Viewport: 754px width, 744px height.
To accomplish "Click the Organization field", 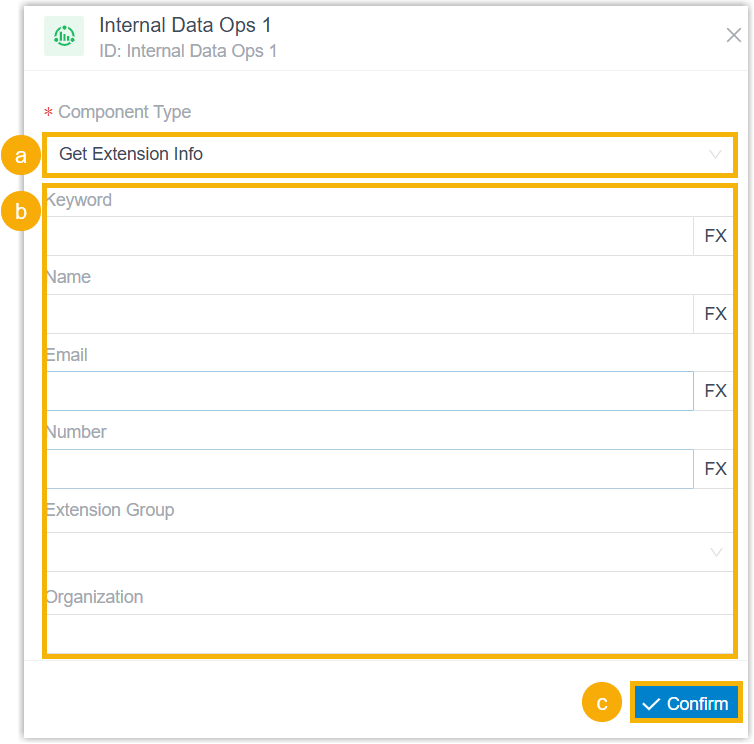I will tap(390, 633).
